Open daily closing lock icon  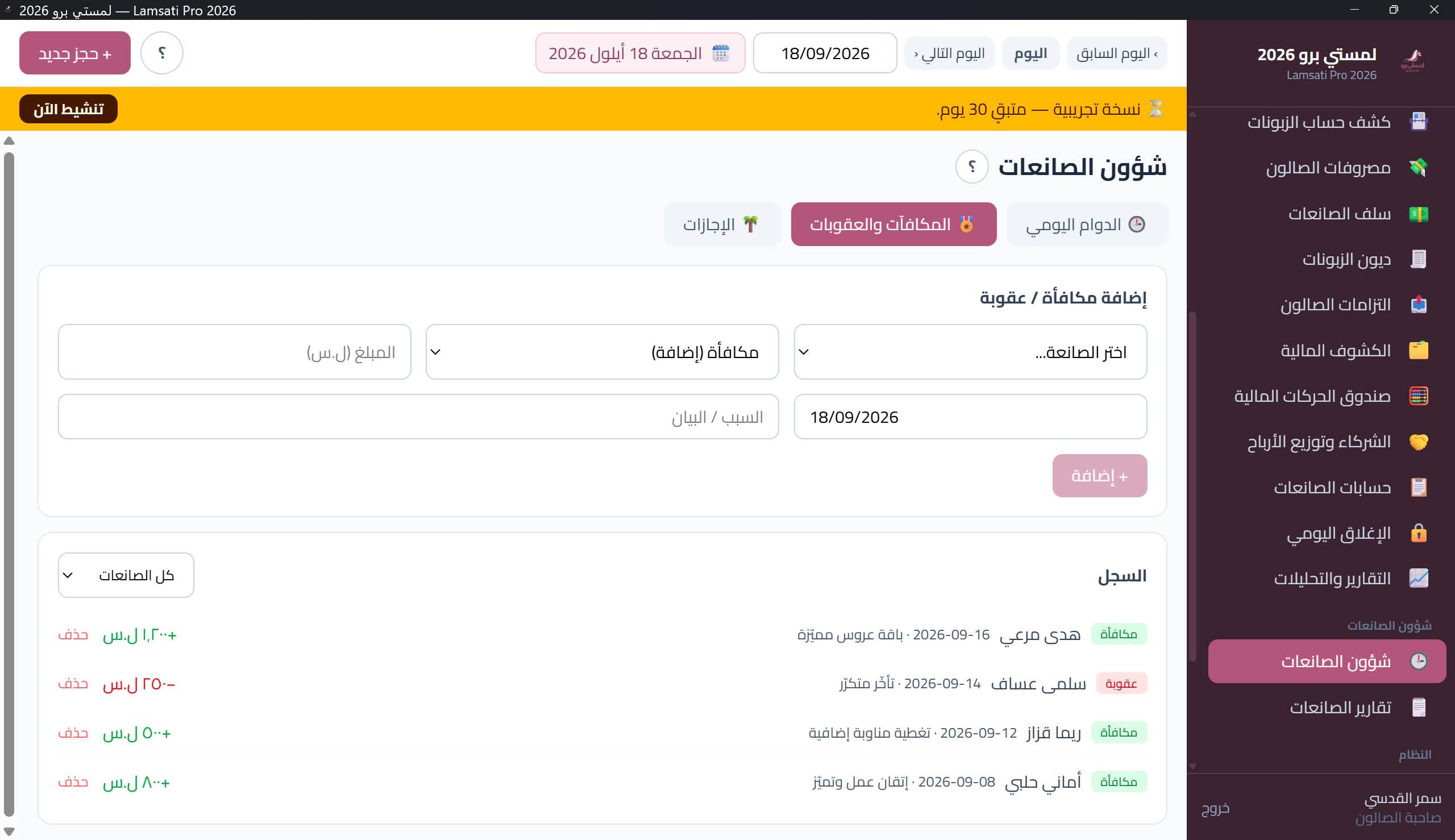1418,533
